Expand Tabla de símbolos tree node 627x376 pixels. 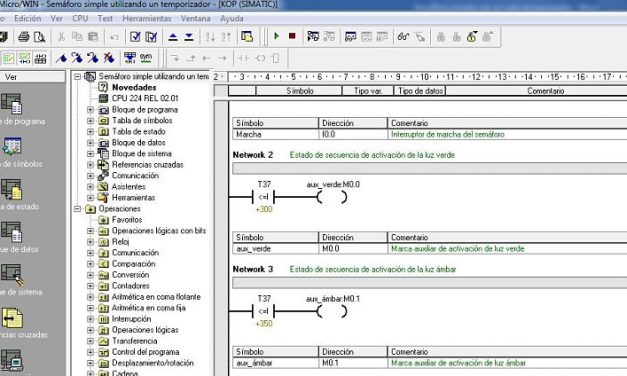coord(90,120)
